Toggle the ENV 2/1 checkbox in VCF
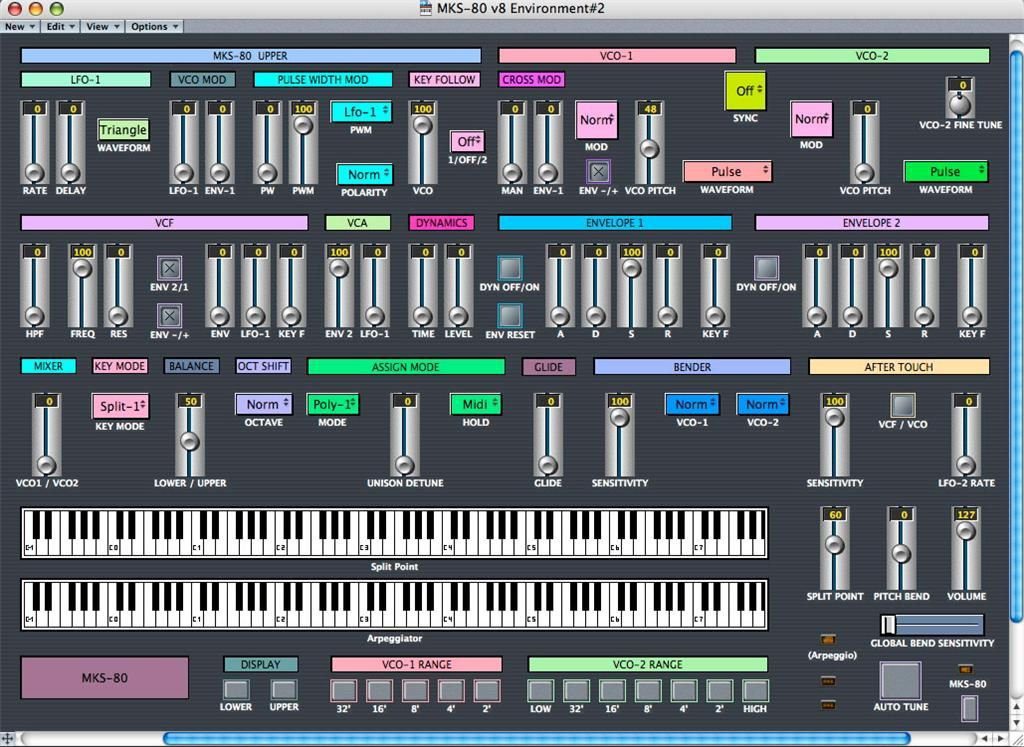1024x747 pixels. coord(169,268)
